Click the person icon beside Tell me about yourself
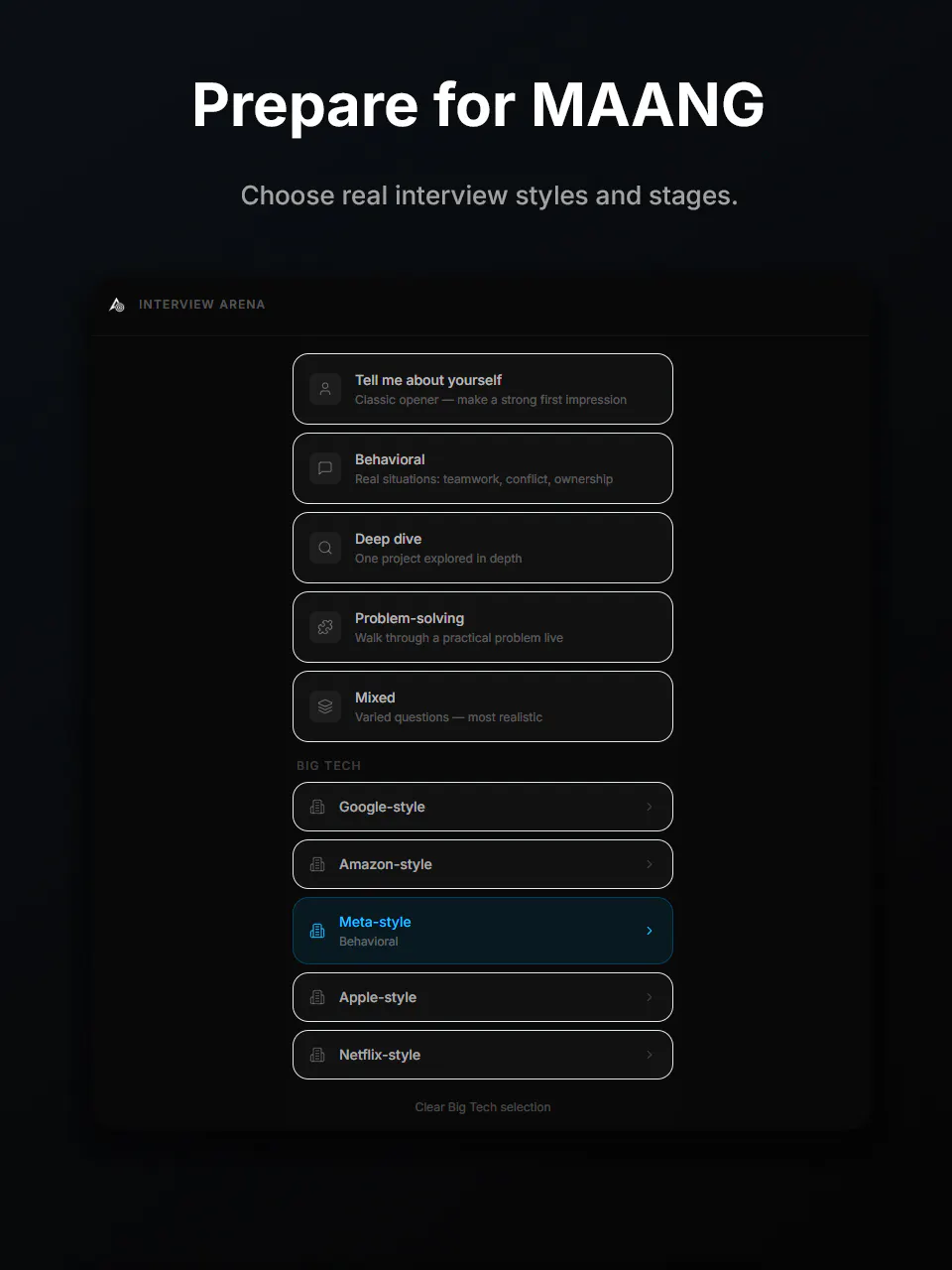The image size is (952, 1270). (325, 389)
